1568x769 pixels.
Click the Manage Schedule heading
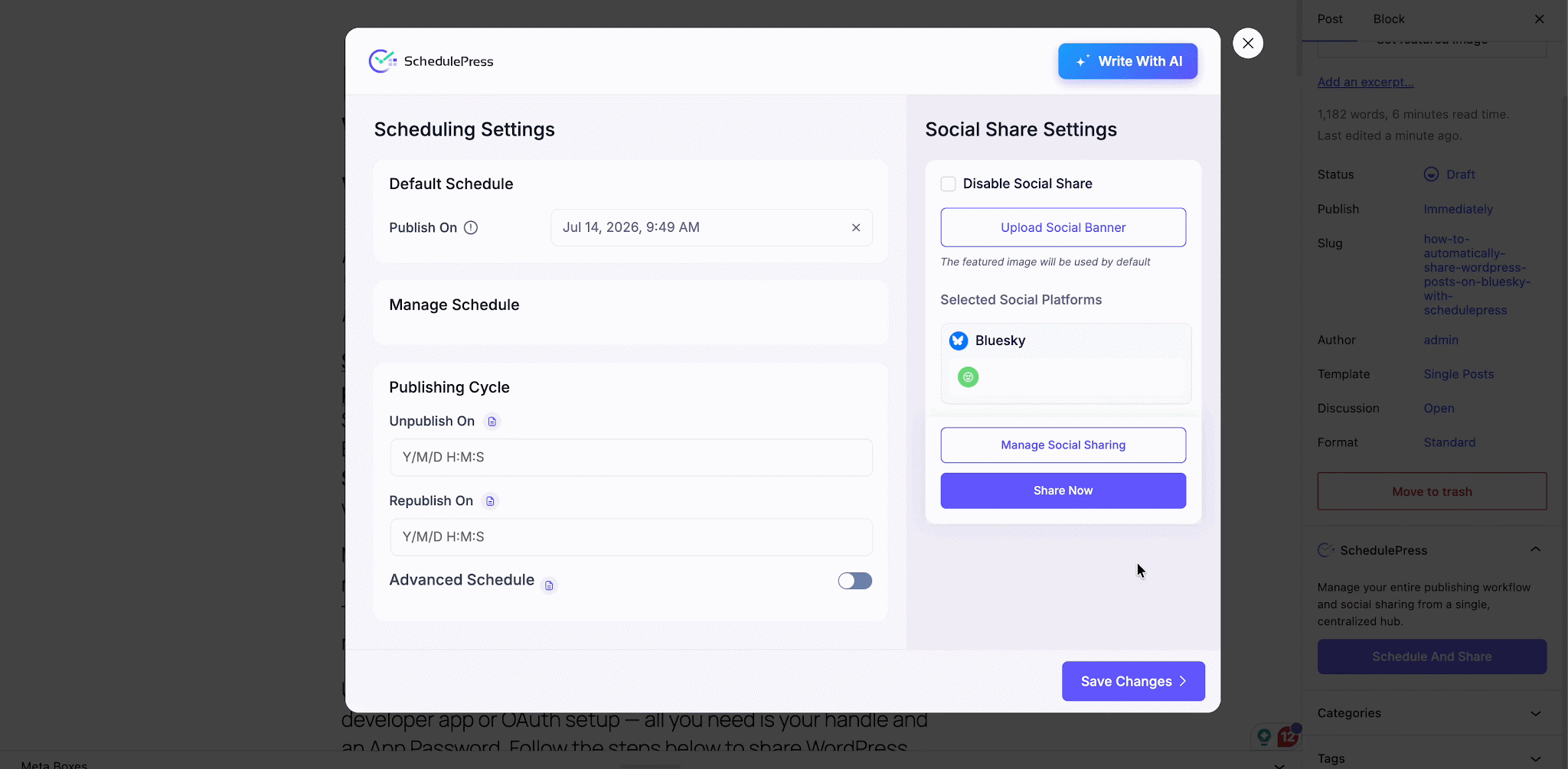[x=454, y=305]
